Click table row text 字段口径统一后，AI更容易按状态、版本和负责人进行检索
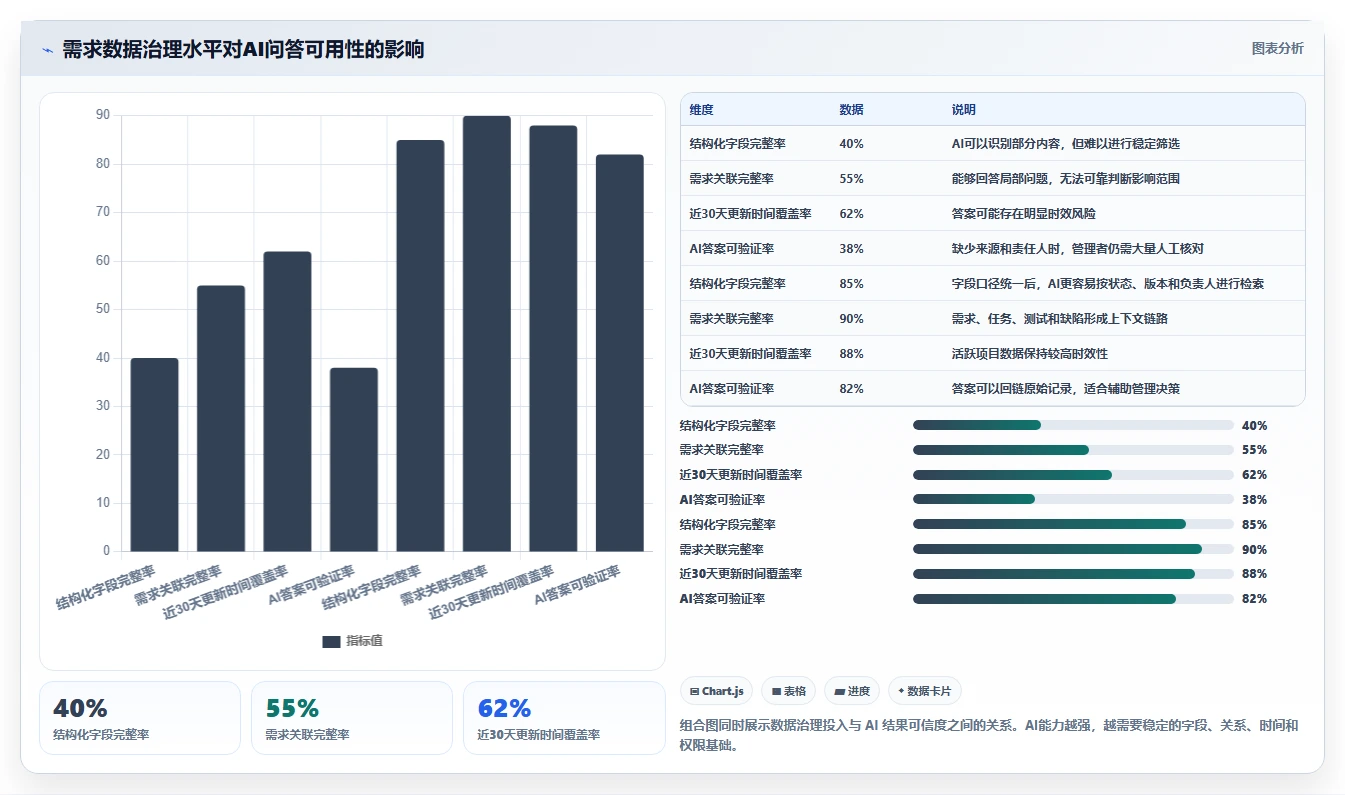The width and height of the screenshot is (1345, 795). 1108,284
